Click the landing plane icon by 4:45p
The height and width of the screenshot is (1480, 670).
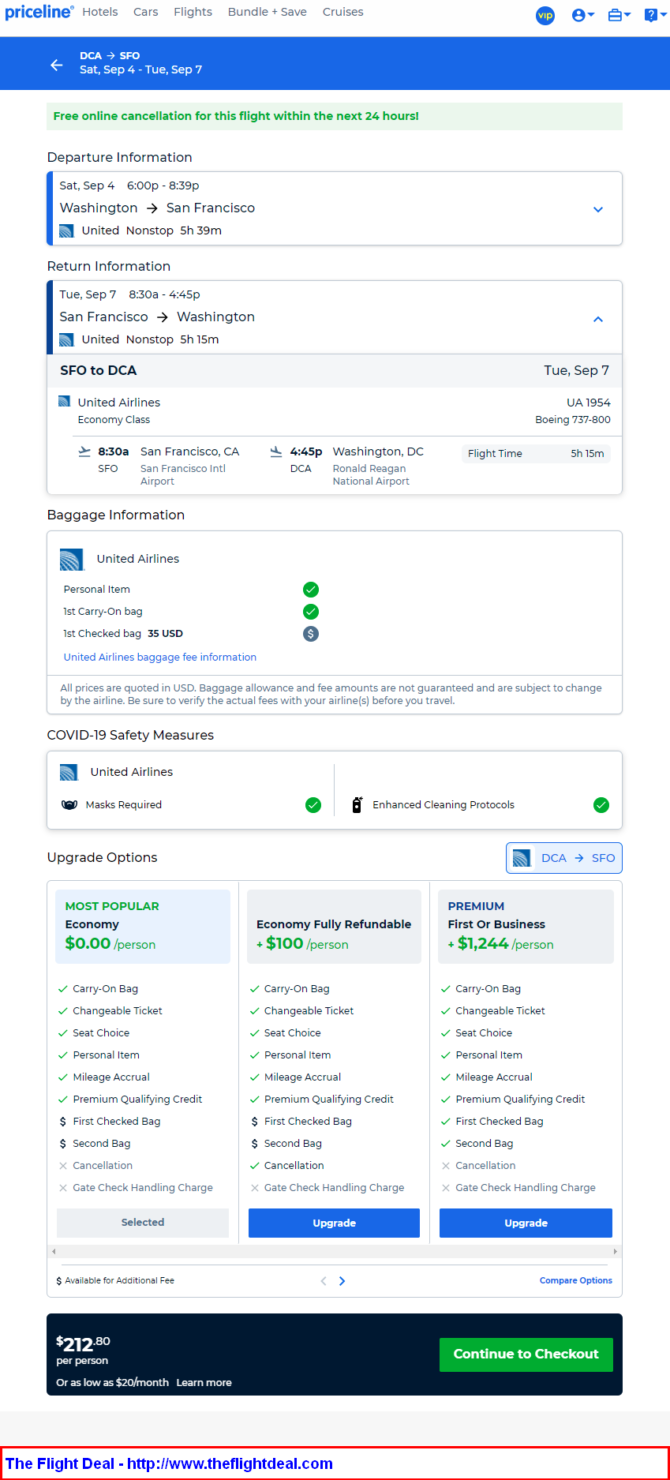click(x=276, y=452)
